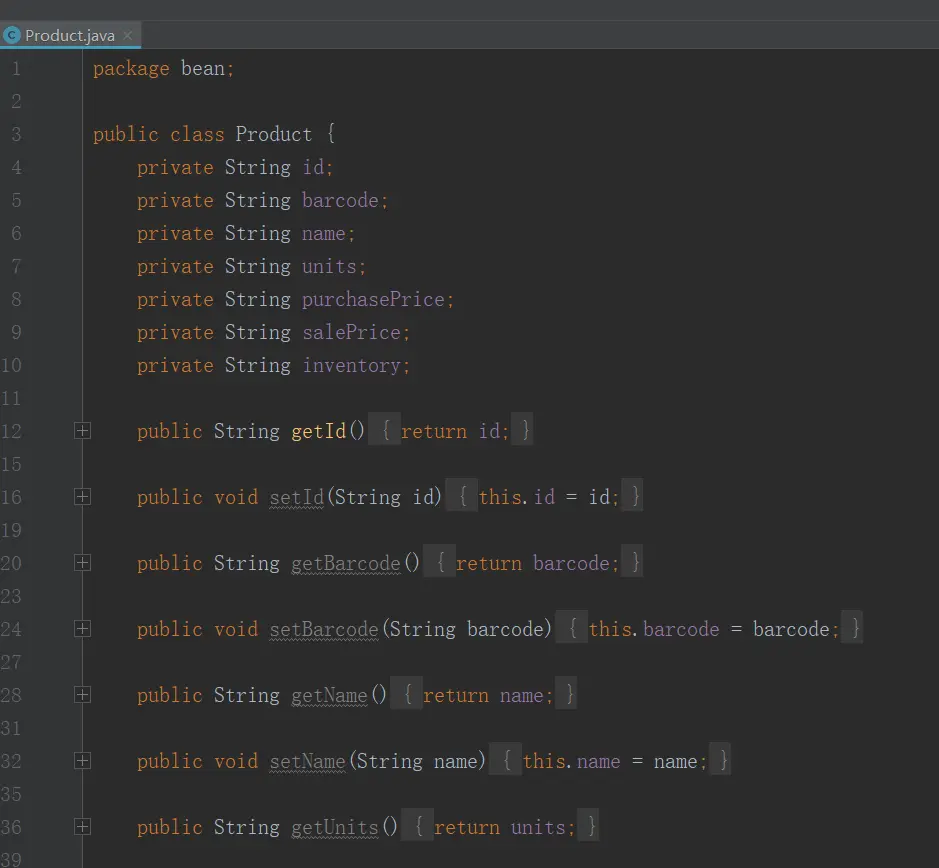The width and height of the screenshot is (939, 868).
Task: Click line number 3 in the gutter
Action: (x=16, y=134)
